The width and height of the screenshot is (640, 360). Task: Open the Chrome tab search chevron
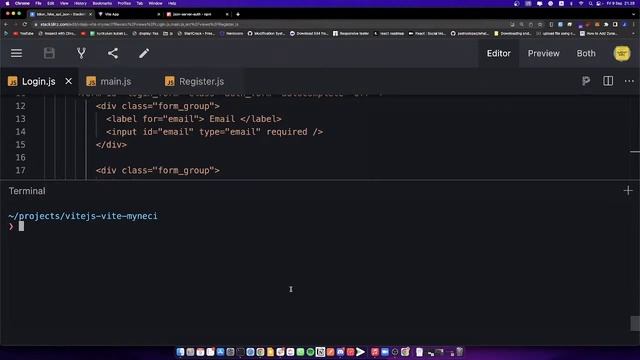634,14
